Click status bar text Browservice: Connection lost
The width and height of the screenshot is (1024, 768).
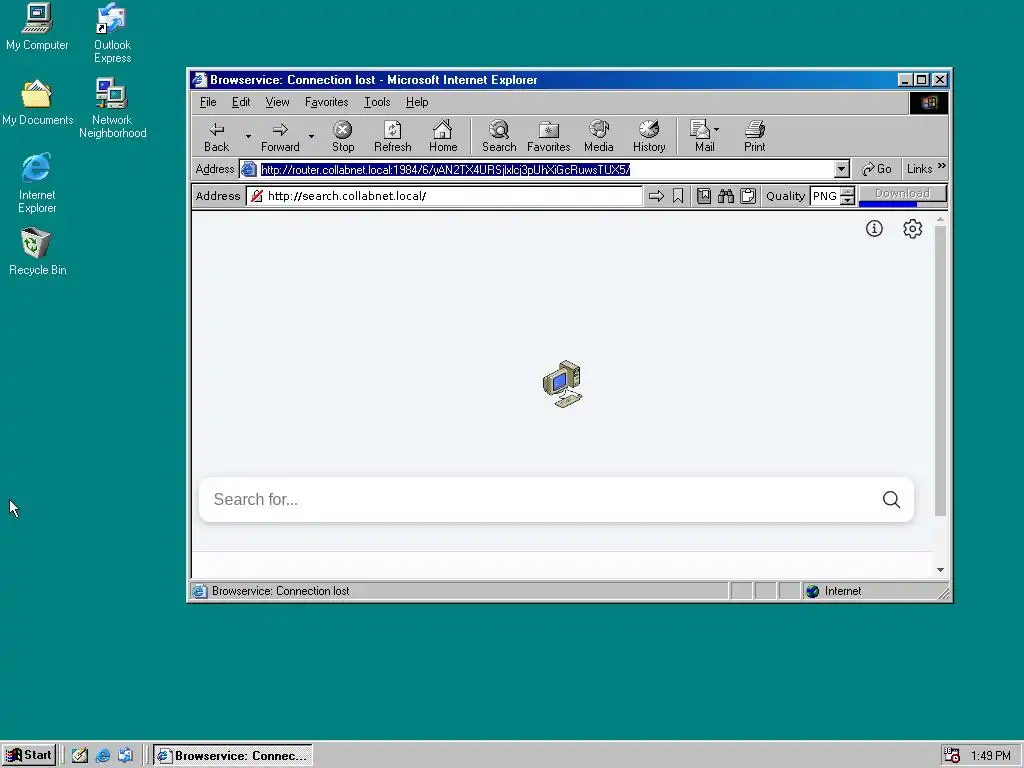pos(281,591)
